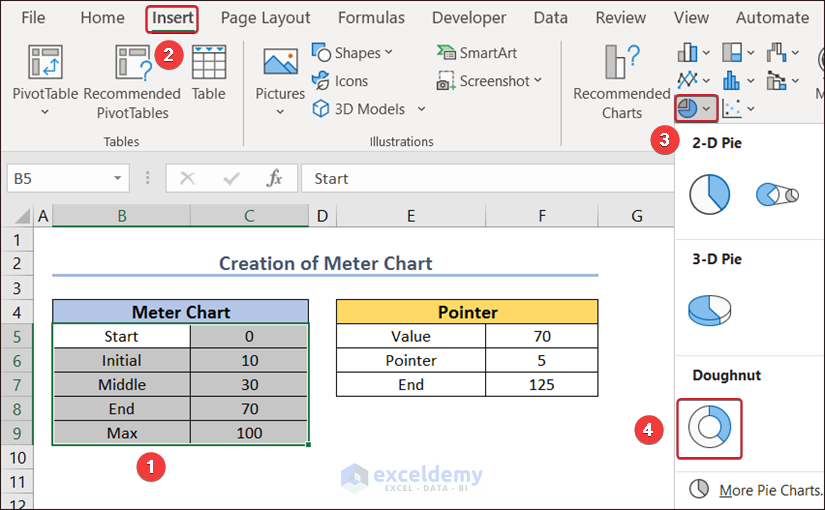
Task: Expand the Name Box dropdown arrow
Action: tap(118, 179)
